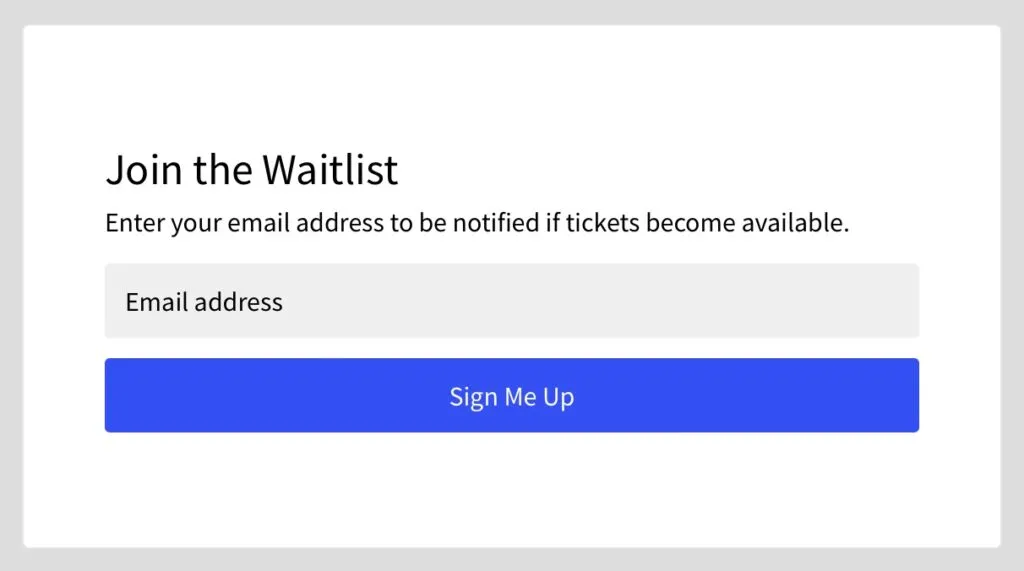This screenshot has height=571, width=1024.
Task: Click the Join the Waitlist heading
Action: tap(252, 170)
